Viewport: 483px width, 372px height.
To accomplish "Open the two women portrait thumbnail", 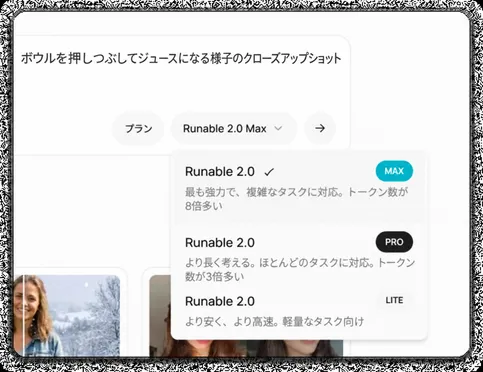I will pyautogui.click(x=246, y=315).
